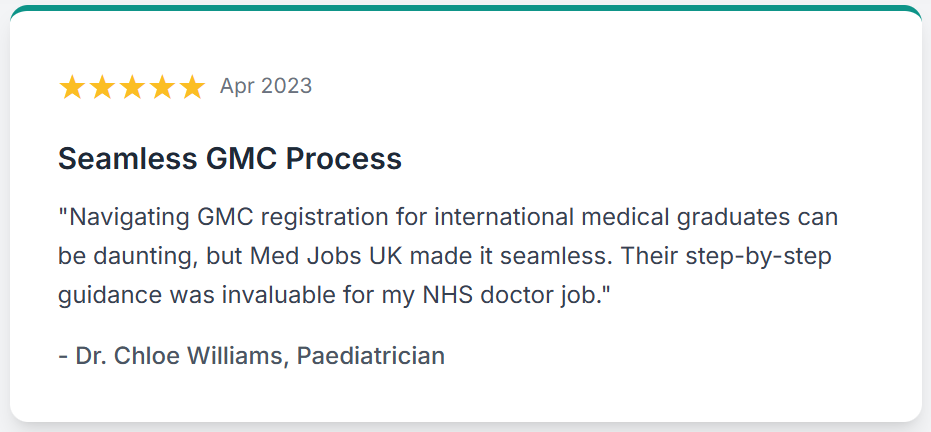Click the first gold star
Viewport: 931px width, 432px height.
click(x=72, y=87)
